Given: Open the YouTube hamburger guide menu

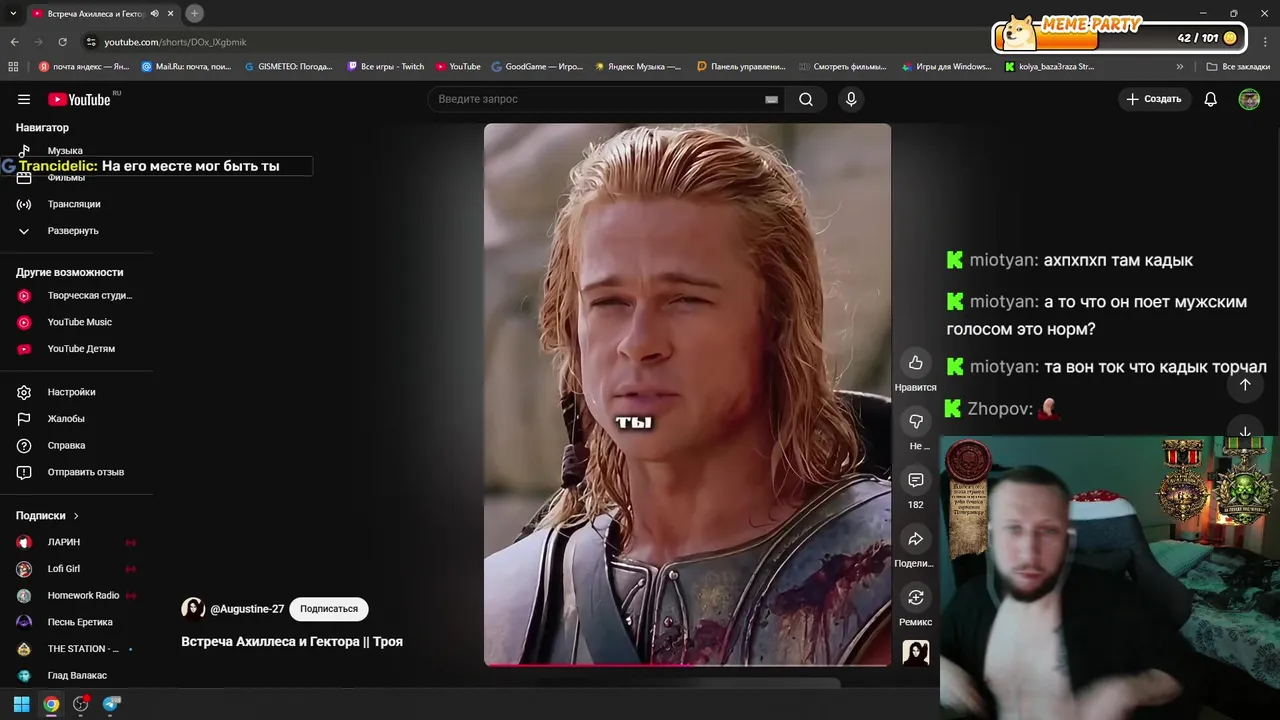Looking at the screenshot, I should click(24, 99).
